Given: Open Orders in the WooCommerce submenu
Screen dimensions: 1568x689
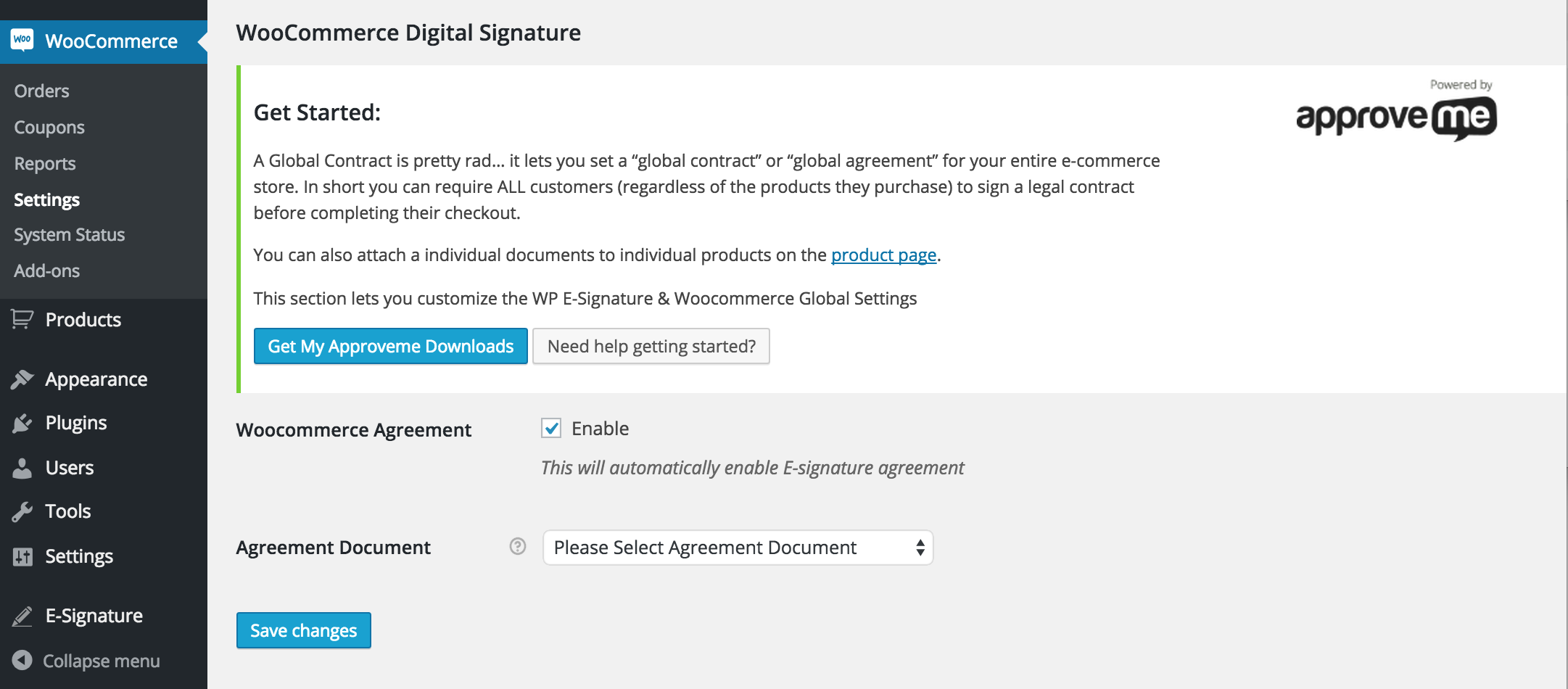Looking at the screenshot, I should 42,91.
